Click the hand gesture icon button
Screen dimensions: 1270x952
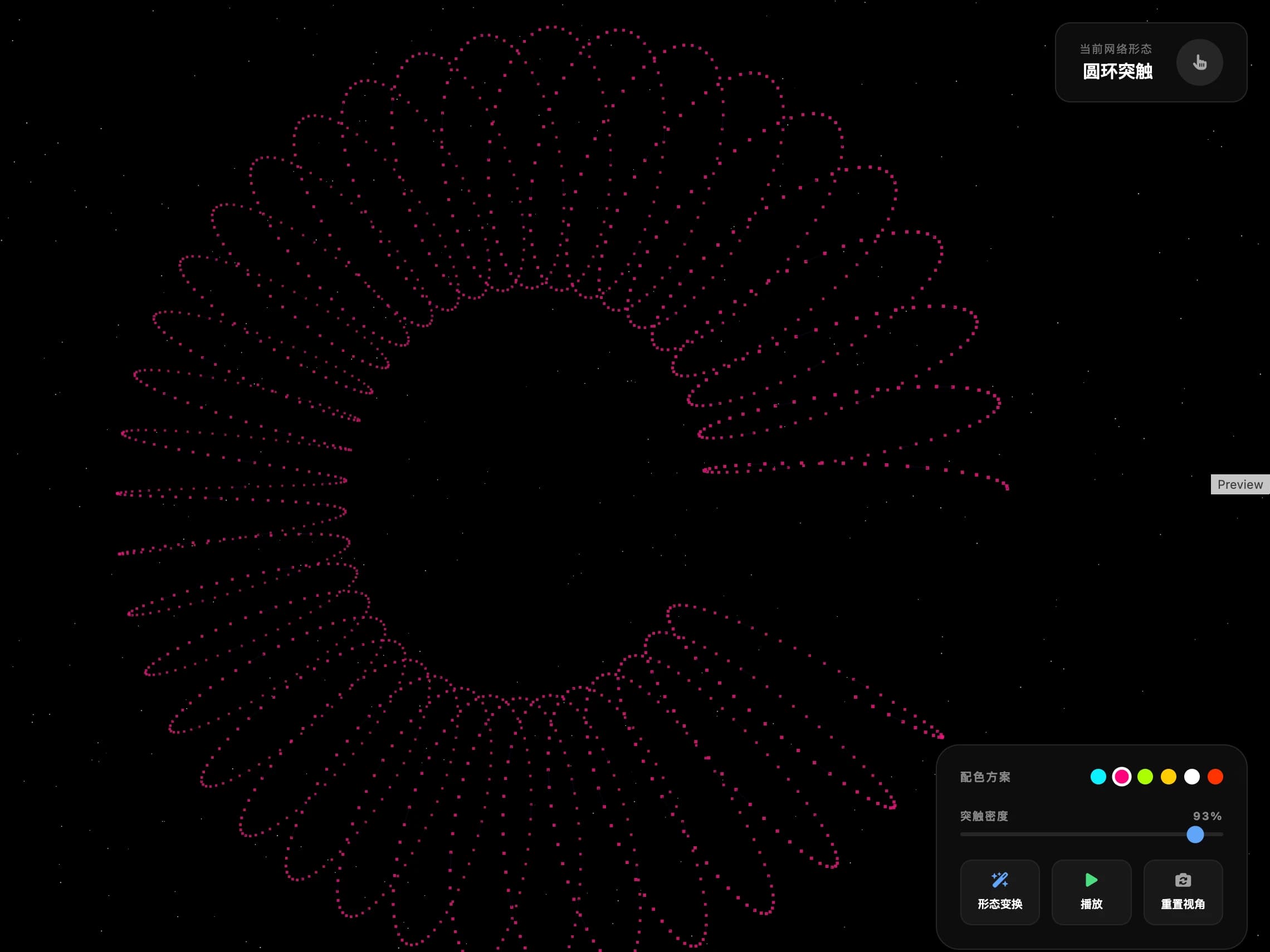click(1199, 62)
